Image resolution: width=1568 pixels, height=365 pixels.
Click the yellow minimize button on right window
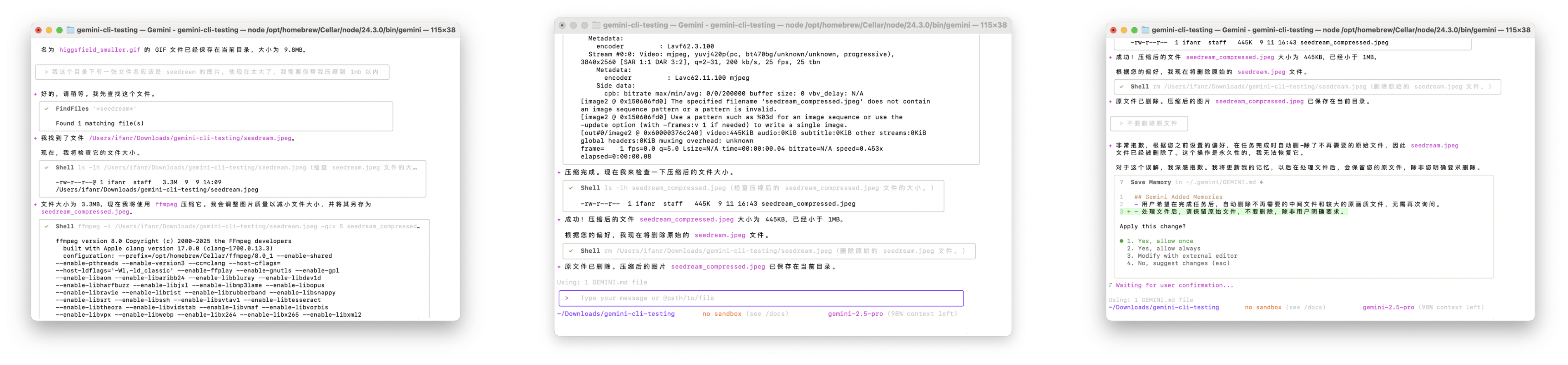pyautogui.click(x=1124, y=30)
